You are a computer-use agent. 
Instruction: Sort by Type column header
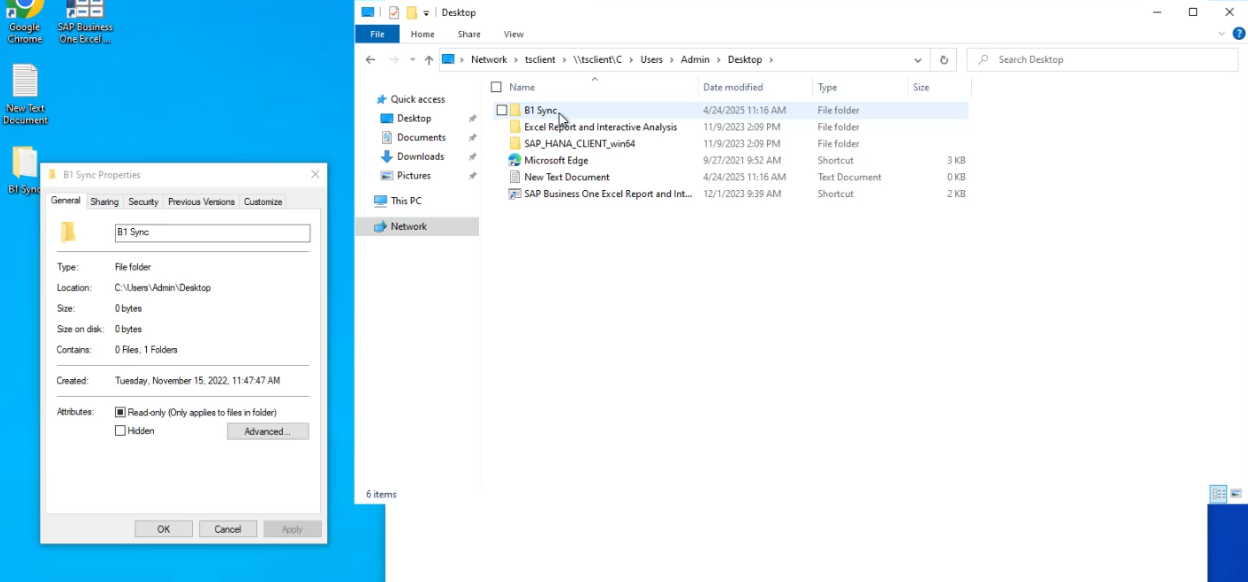tap(827, 87)
